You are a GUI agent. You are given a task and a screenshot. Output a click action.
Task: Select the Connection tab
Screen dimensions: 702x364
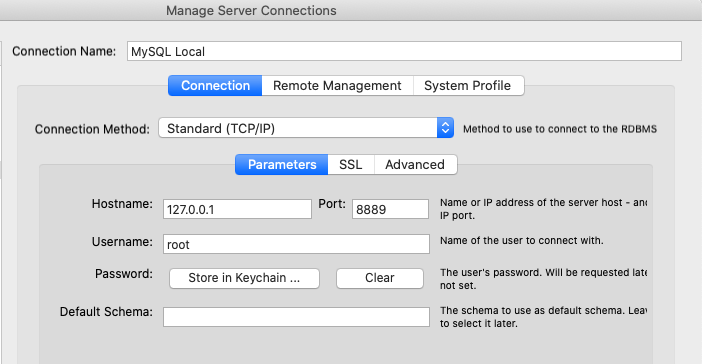(215, 86)
